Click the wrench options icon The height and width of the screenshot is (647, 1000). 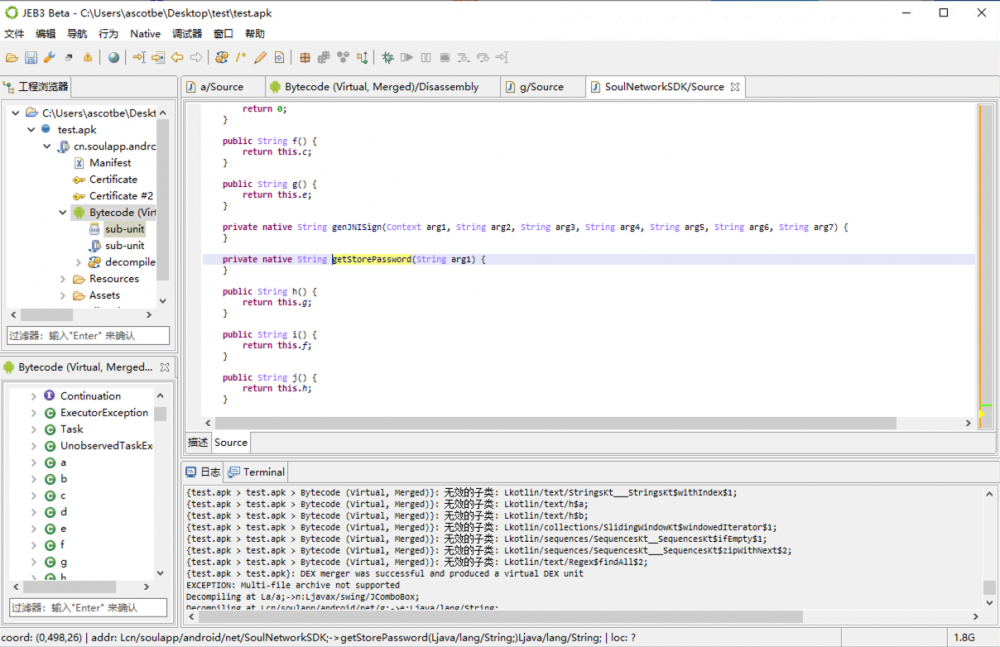(x=49, y=58)
